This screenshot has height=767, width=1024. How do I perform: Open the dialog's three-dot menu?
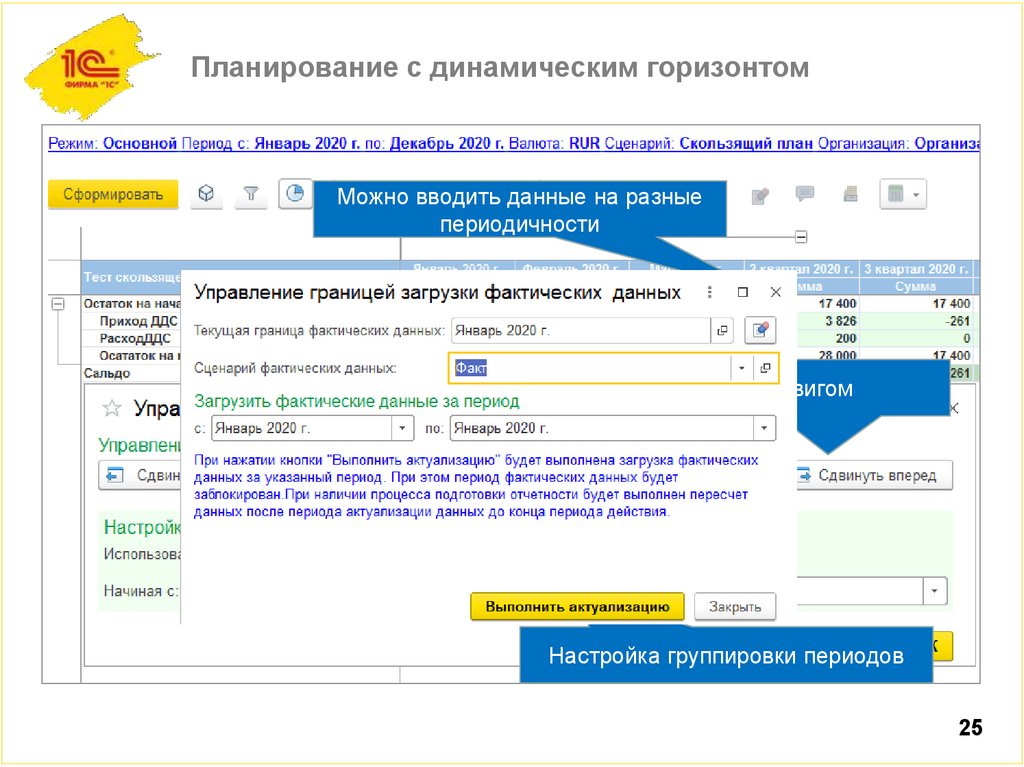coord(710,290)
